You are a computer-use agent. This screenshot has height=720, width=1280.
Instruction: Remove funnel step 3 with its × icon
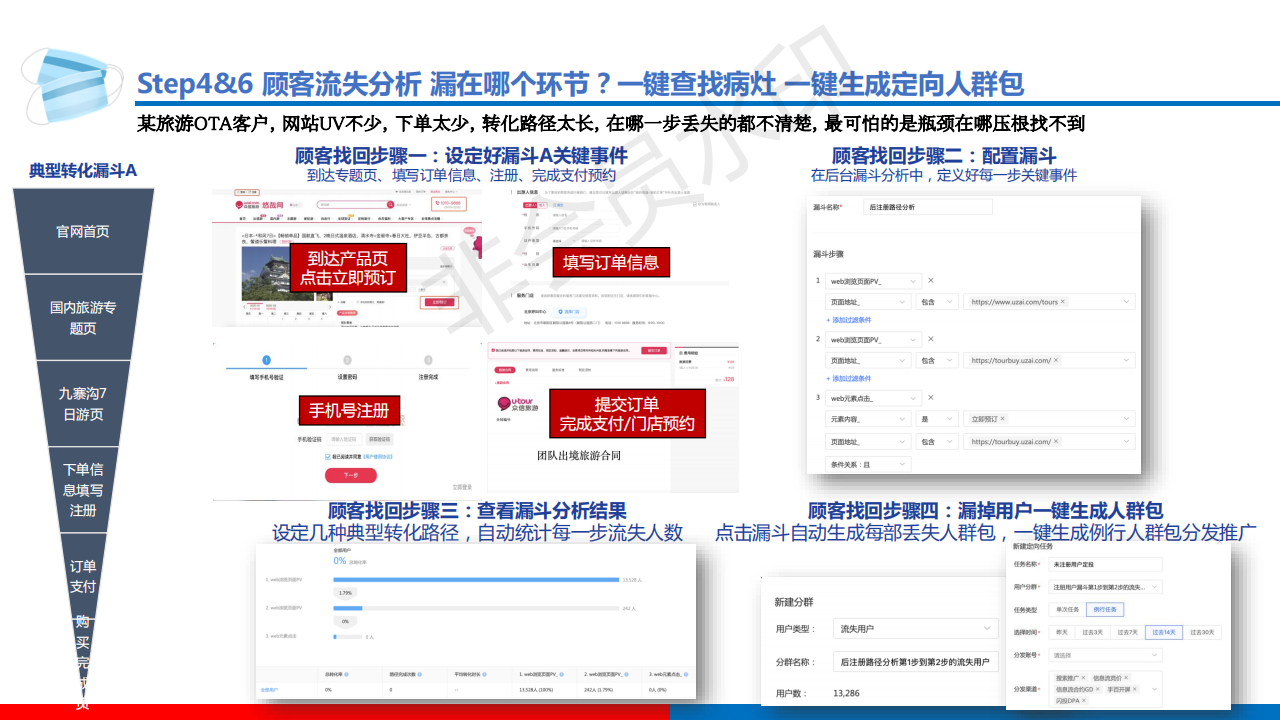coord(930,397)
